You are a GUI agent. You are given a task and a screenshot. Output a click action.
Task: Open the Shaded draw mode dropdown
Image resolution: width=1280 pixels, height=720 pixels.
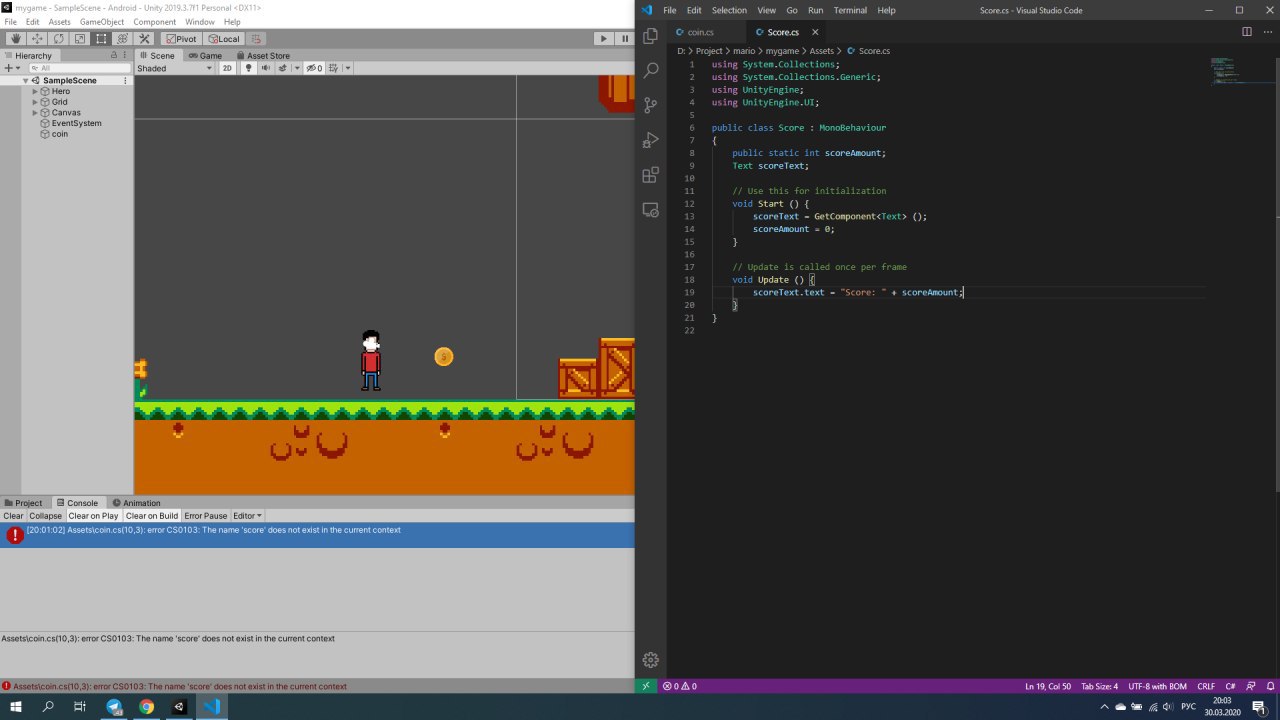(x=175, y=68)
